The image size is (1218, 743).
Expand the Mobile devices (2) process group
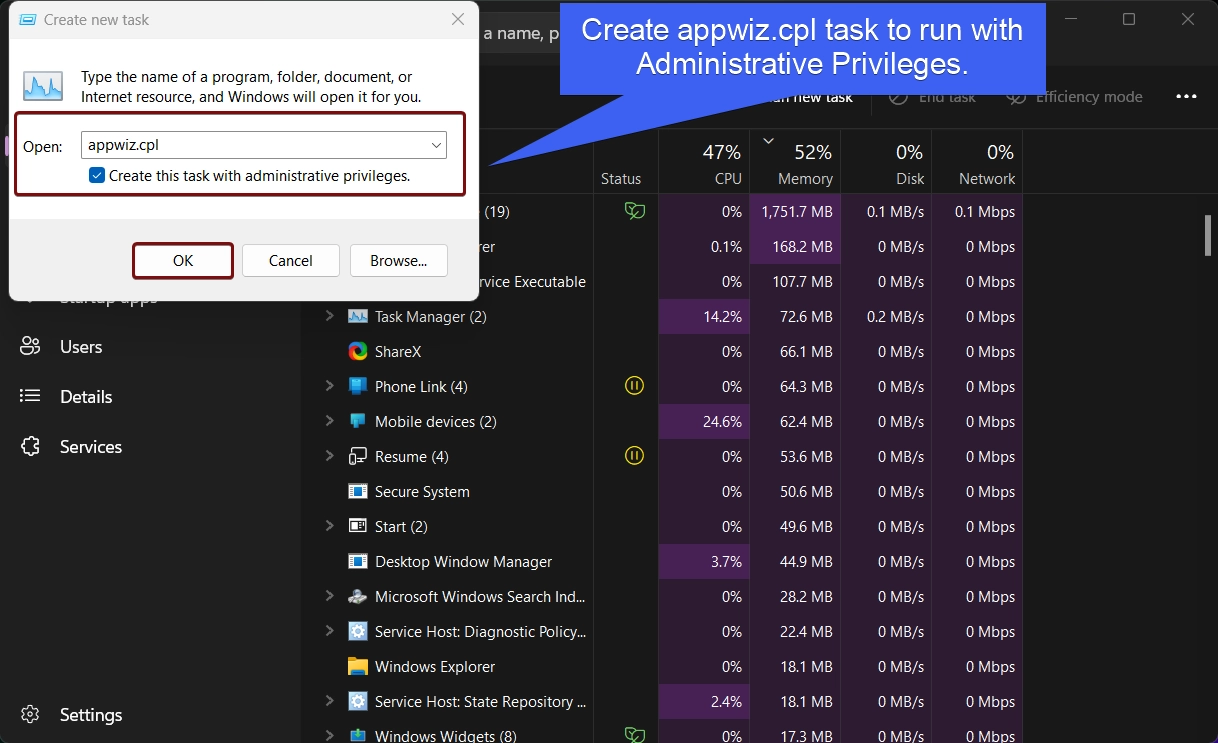tap(329, 421)
